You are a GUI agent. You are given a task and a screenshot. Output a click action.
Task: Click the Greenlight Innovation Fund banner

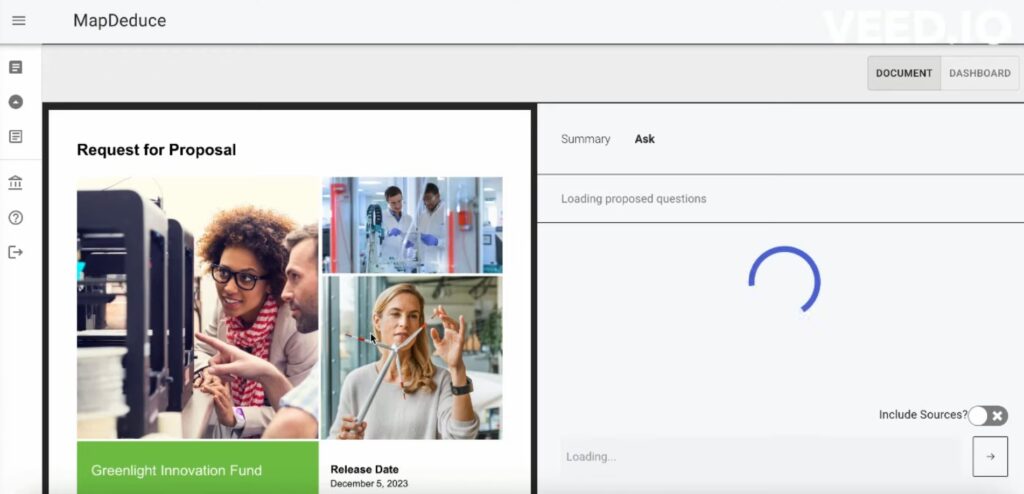198,468
